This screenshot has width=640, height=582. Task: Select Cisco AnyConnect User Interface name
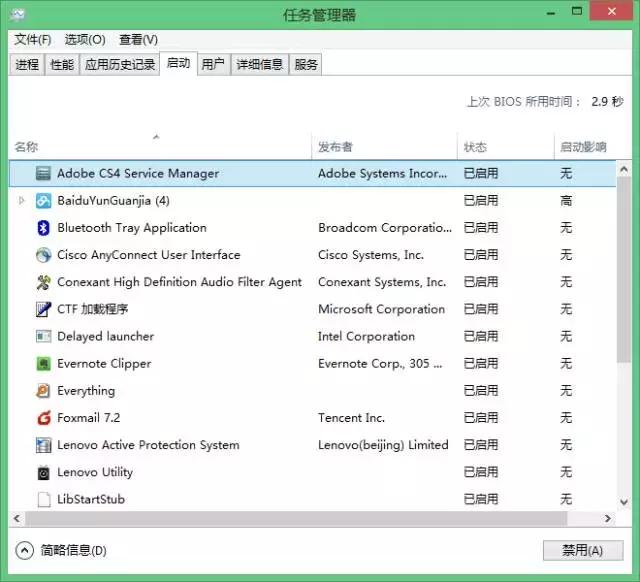149,255
